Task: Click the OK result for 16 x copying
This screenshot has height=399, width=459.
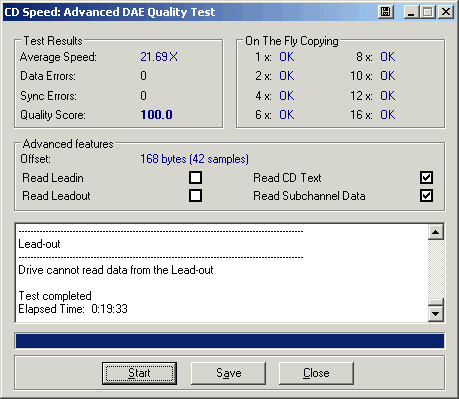Action: click(x=388, y=115)
